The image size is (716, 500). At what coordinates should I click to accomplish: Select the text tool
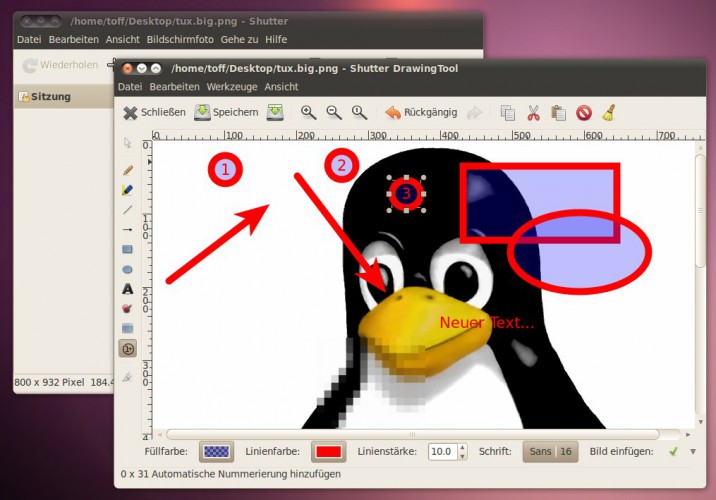coord(127,289)
